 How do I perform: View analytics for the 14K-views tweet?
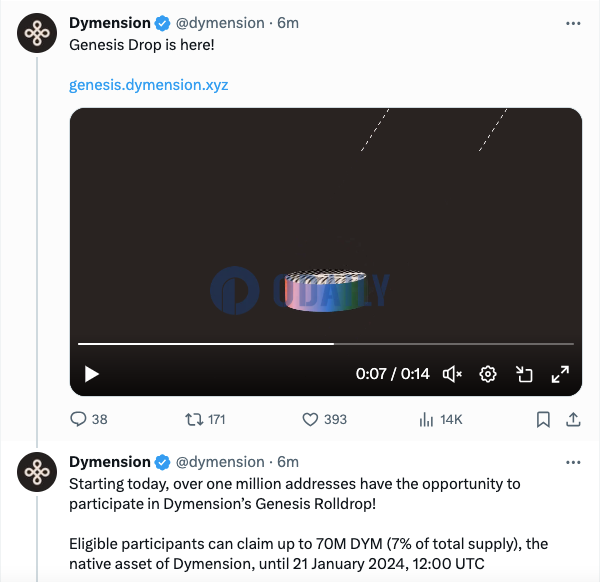441,419
